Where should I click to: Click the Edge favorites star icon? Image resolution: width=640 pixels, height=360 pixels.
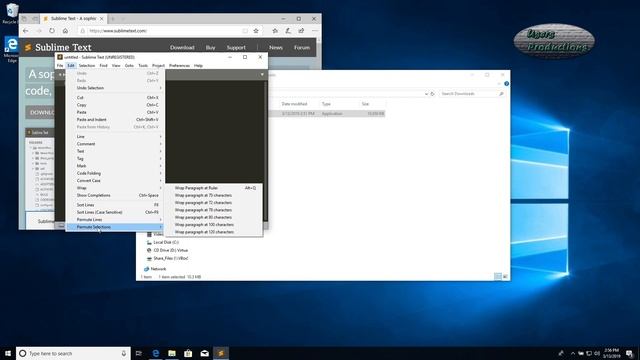[x=256, y=31]
